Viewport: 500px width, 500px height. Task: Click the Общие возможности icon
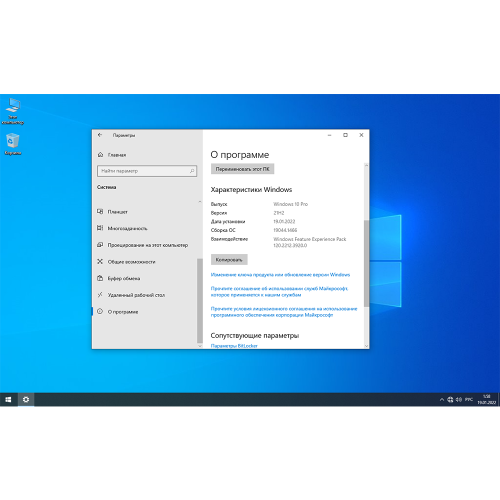[100, 261]
